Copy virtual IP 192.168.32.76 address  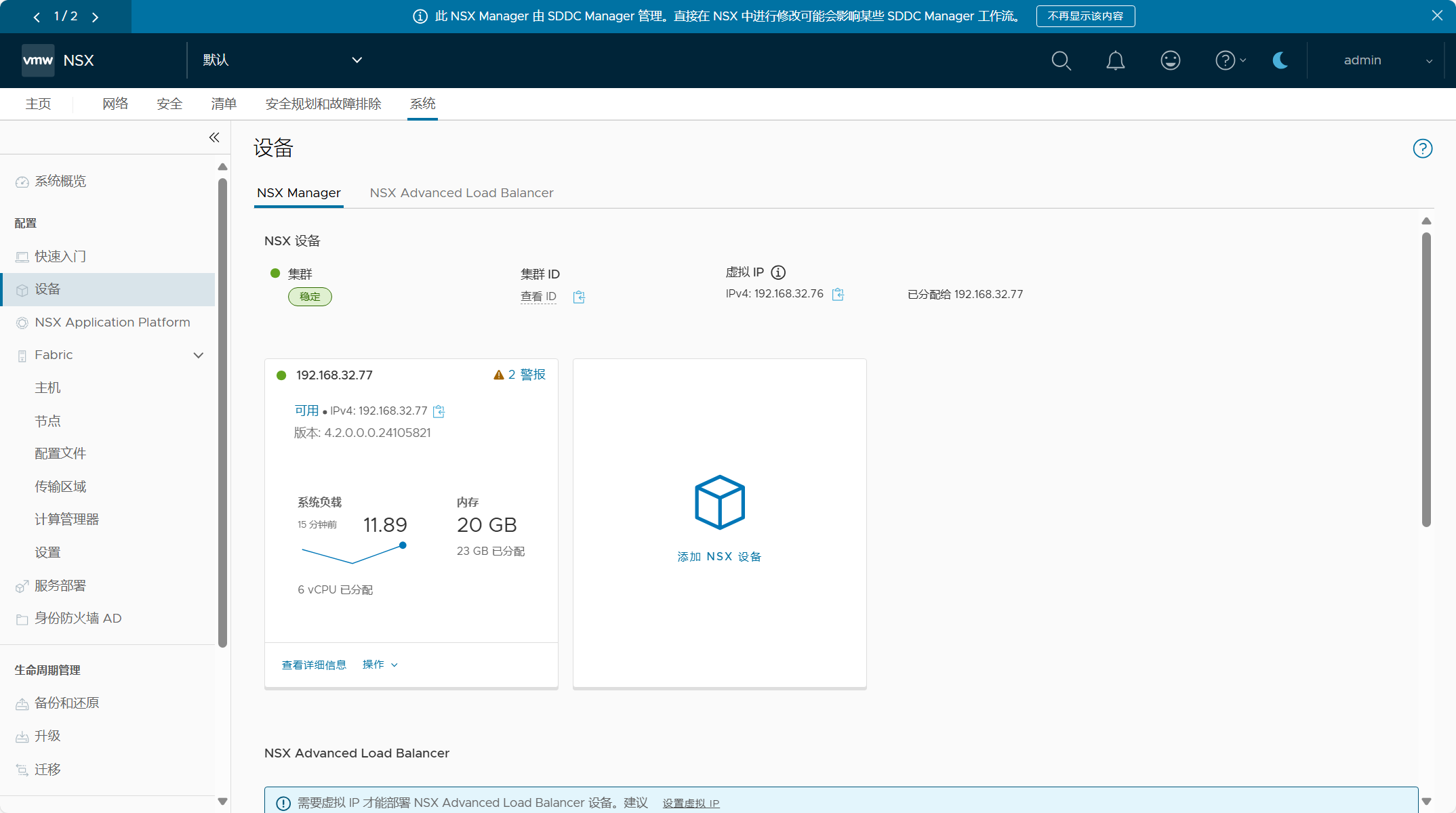838,294
